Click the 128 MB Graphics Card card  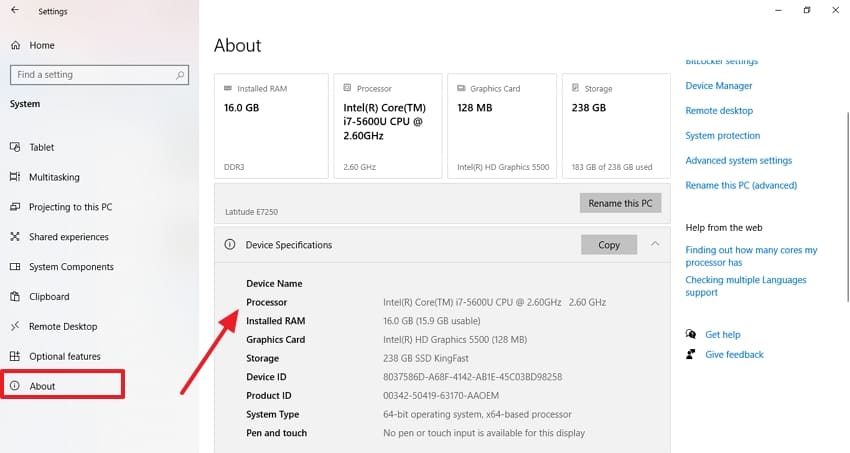(x=502, y=126)
